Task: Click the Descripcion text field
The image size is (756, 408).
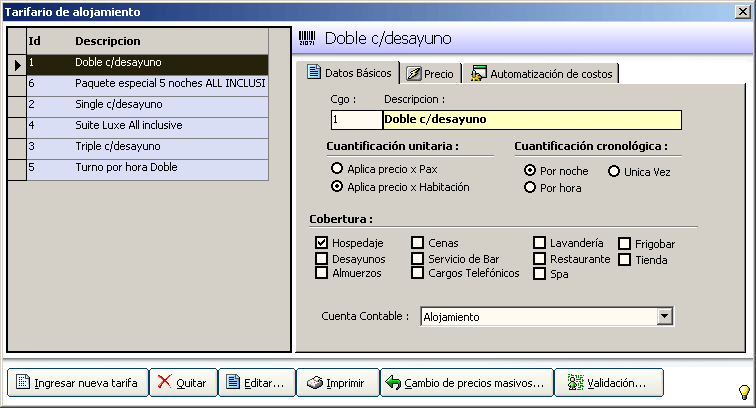Action: (531, 119)
